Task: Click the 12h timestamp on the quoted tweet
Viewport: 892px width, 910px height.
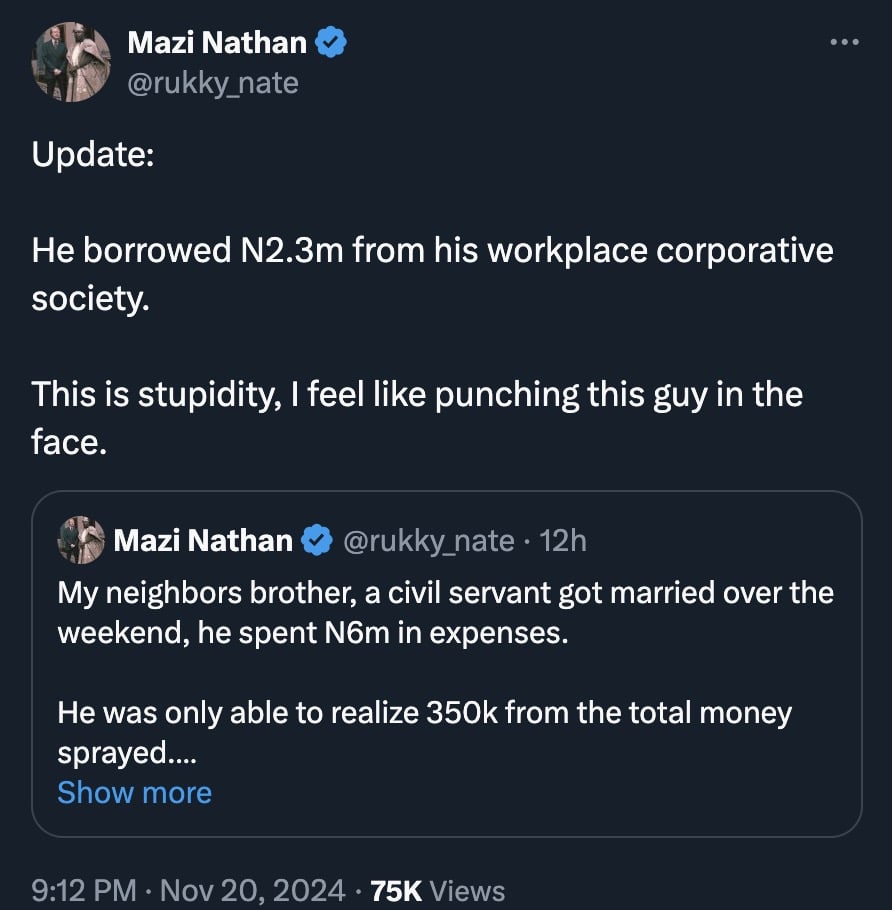Action: 563,541
